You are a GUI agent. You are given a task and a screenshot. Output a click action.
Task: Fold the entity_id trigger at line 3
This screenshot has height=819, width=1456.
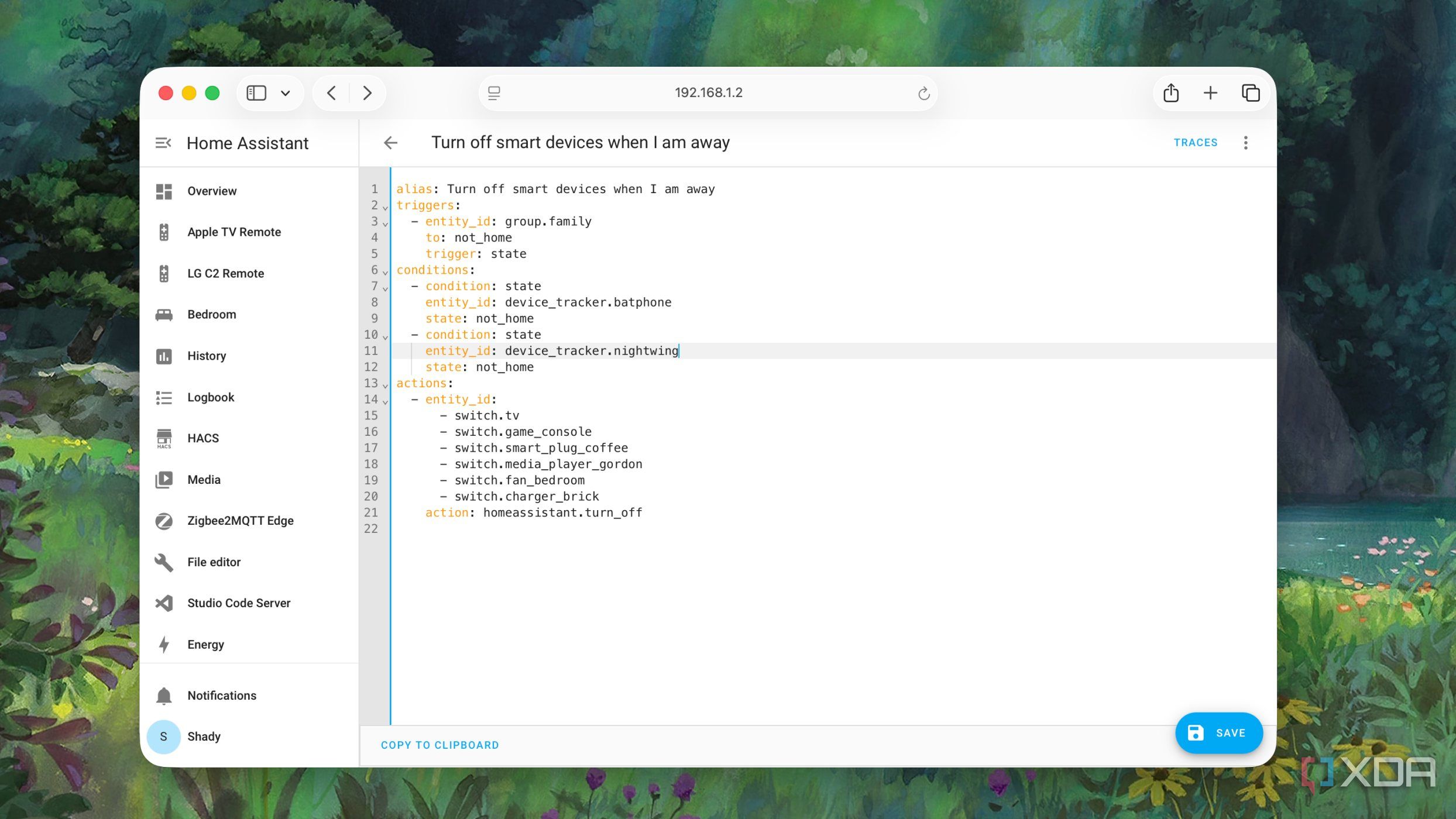tap(385, 223)
